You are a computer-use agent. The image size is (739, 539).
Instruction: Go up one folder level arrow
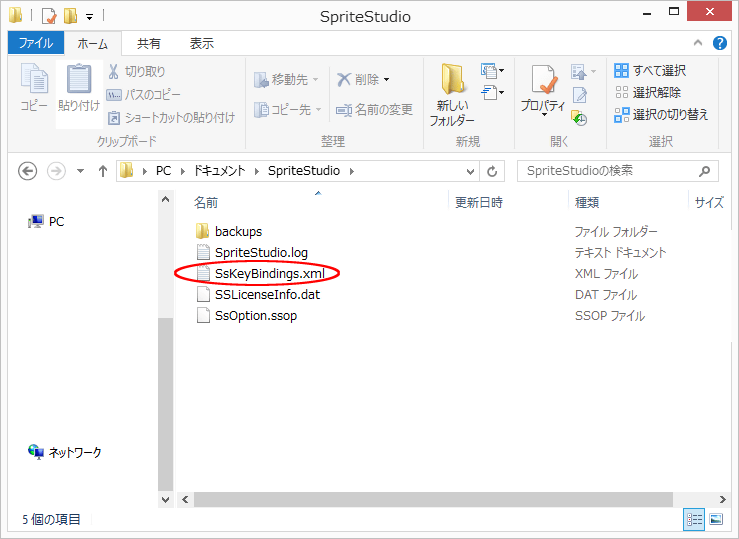pos(102,171)
